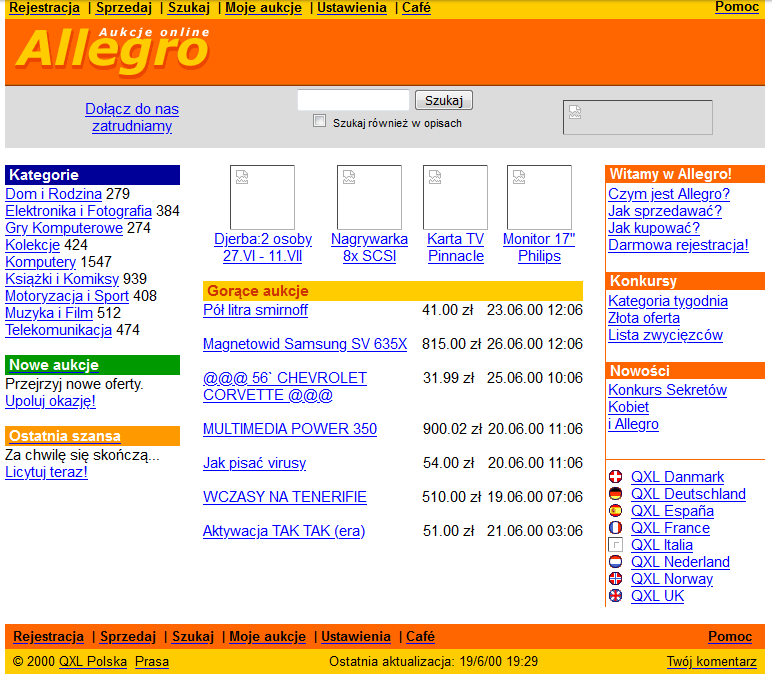Image resolution: width=772 pixels, height=678 pixels.
Task: Open the WCZASY NA TENERIFIE auction
Action: pyautogui.click(x=285, y=497)
